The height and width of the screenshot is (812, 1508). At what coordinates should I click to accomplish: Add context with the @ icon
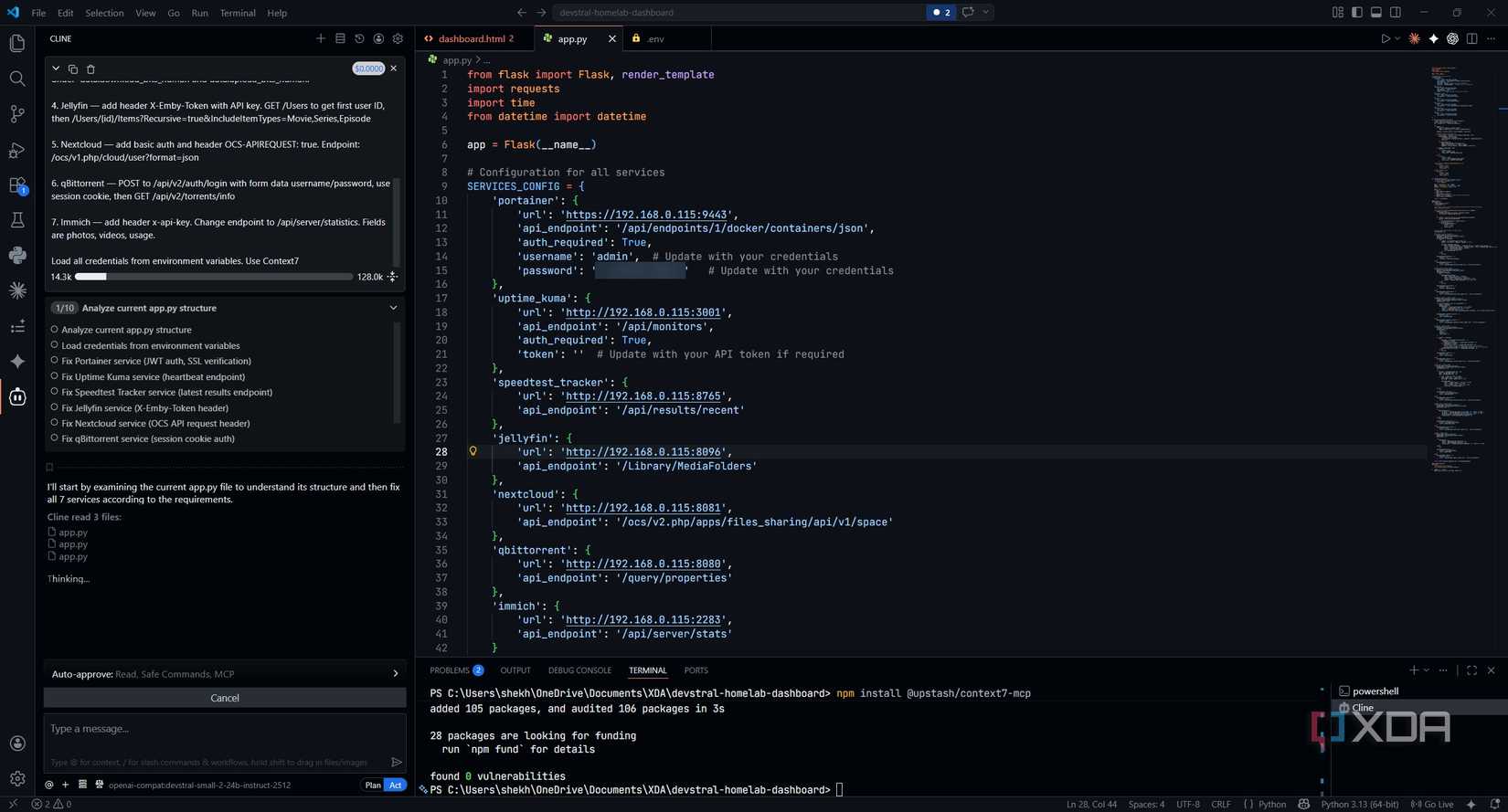coord(49,785)
